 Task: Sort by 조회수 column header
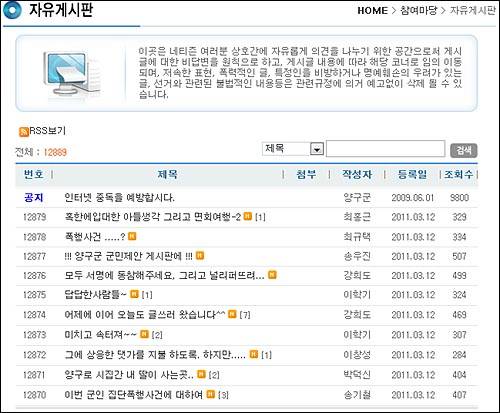[x=458, y=174]
